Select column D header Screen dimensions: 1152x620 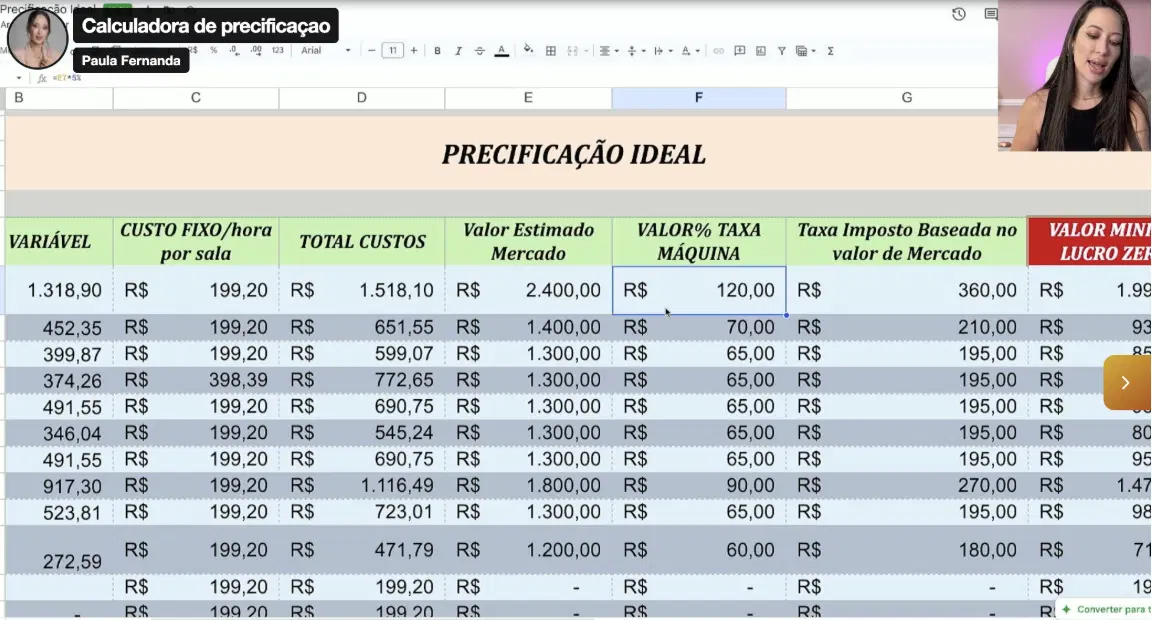pyautogui.click(x=361, y=98)
